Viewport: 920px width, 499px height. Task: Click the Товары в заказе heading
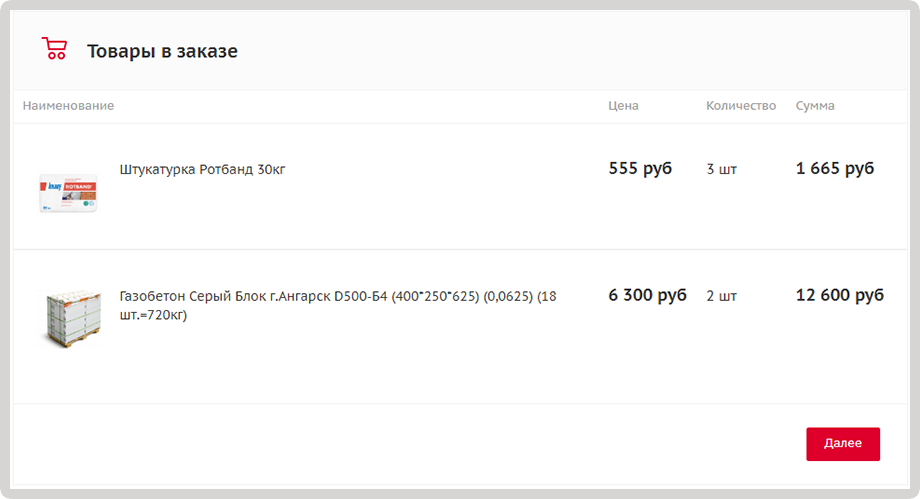pyautogui.click(x=163, y=51)
